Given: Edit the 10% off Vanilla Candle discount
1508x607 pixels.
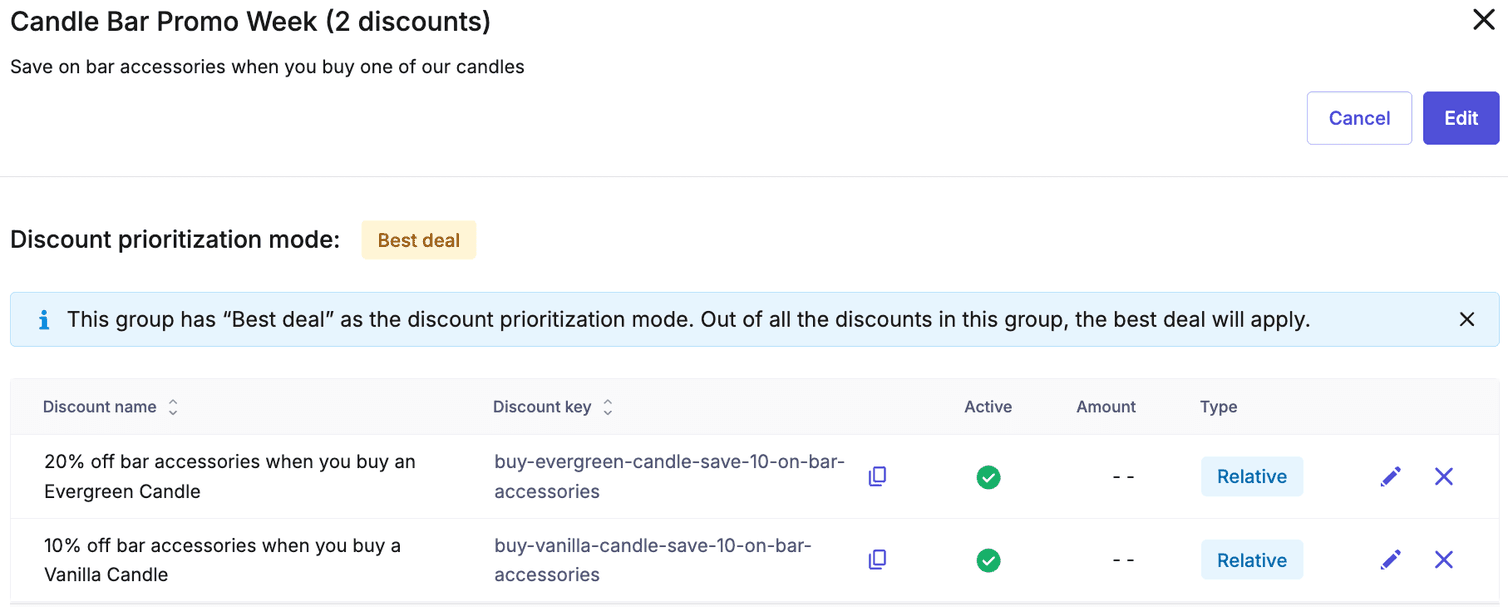Looking at the screenshot, I should pos(1390,560).
